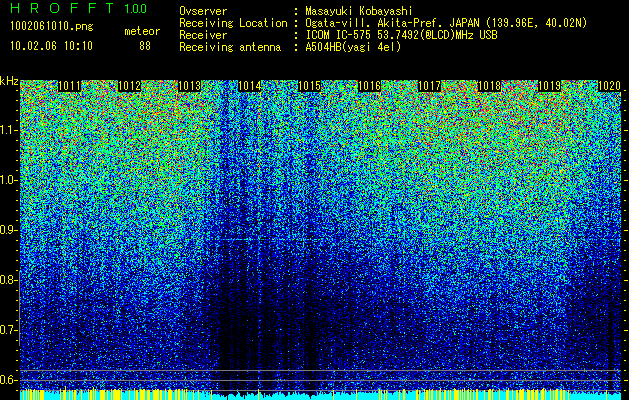Image resolution: width=629 pixels, height=400 pixels.
Task: Click the Receiving antenna label
Action: [x=230, y=47]
